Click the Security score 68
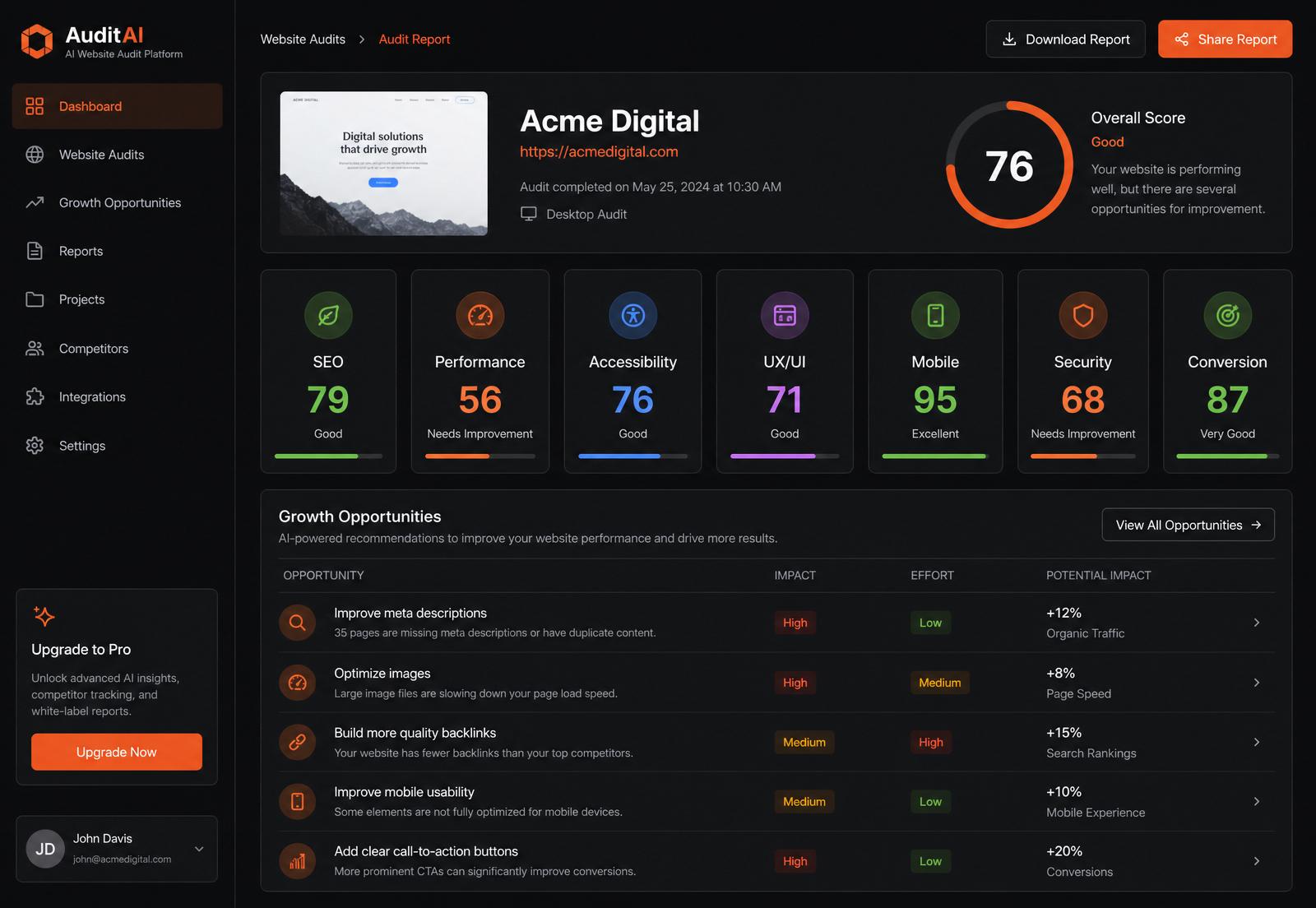Viewport: 1316px width, 908px height. coord(1083,400)
